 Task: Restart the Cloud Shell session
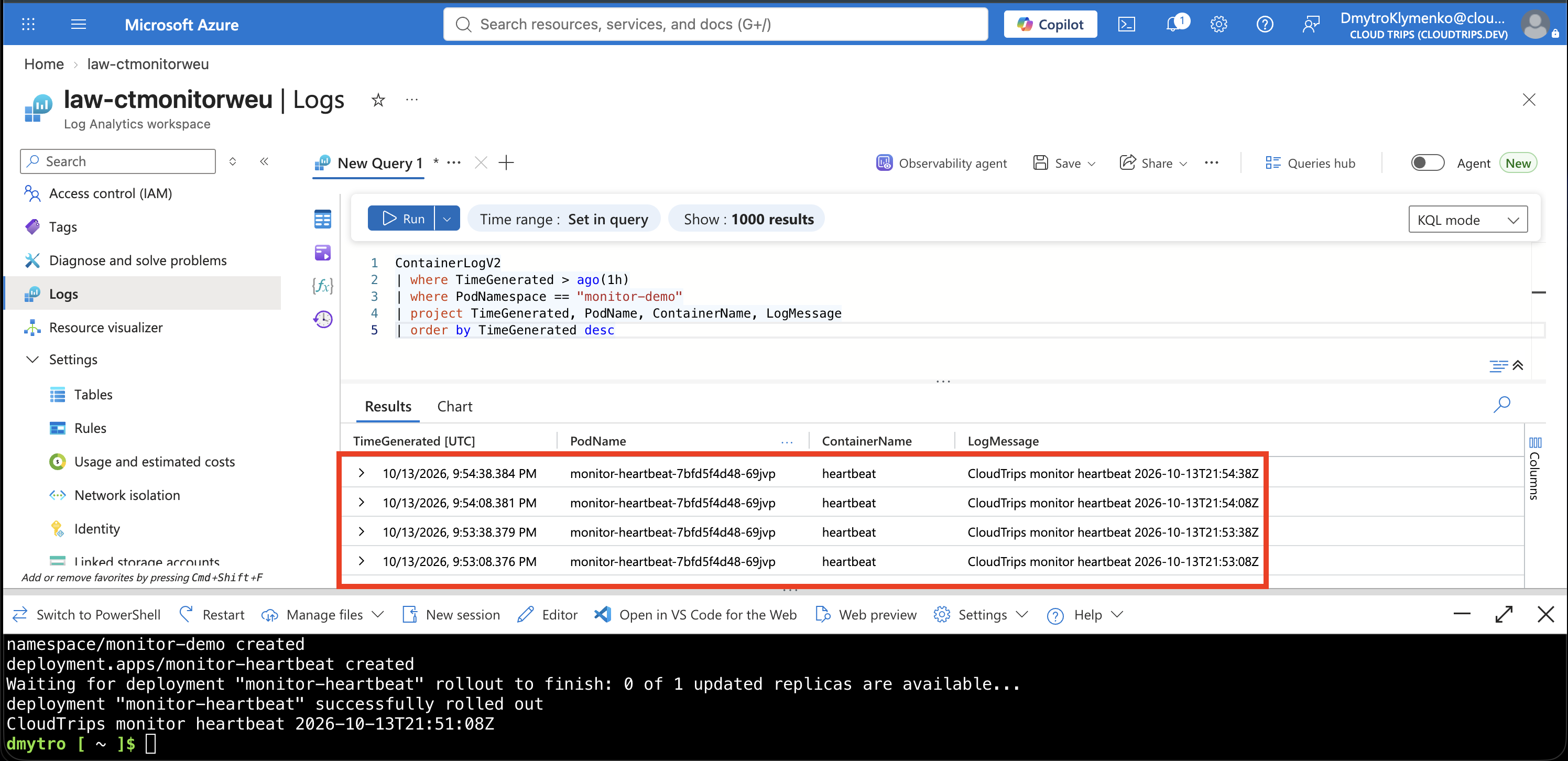(212, 614)
